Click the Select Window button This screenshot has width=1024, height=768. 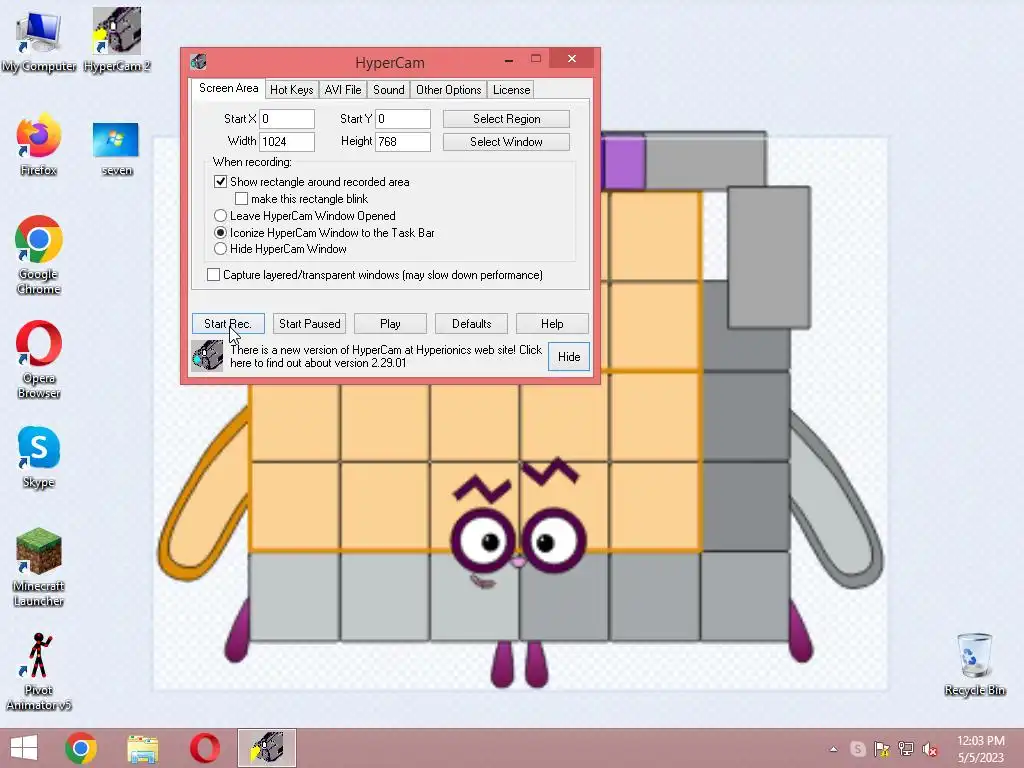click(506, 142)
